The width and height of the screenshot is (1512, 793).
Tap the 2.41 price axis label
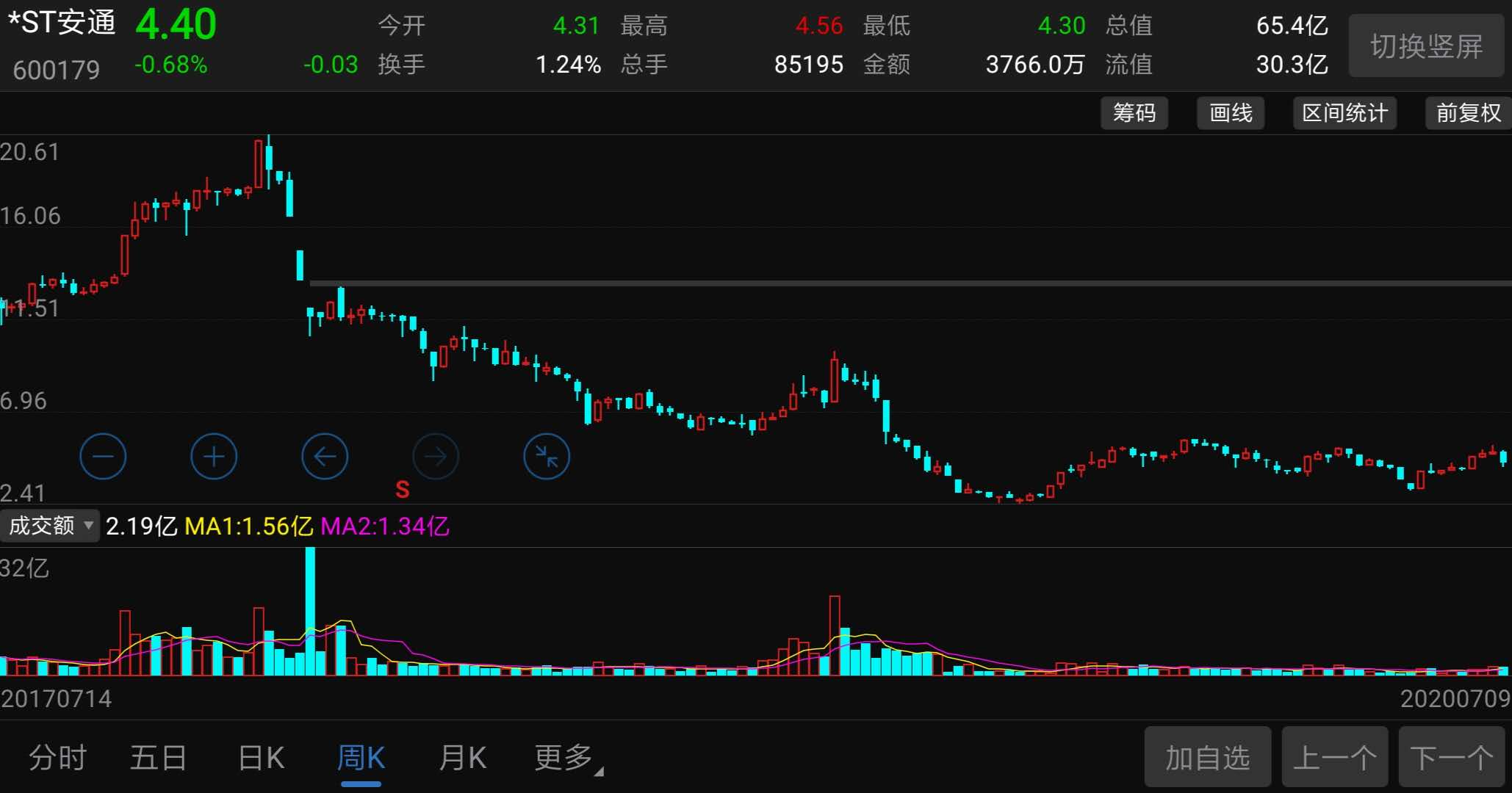coord(23,493)
